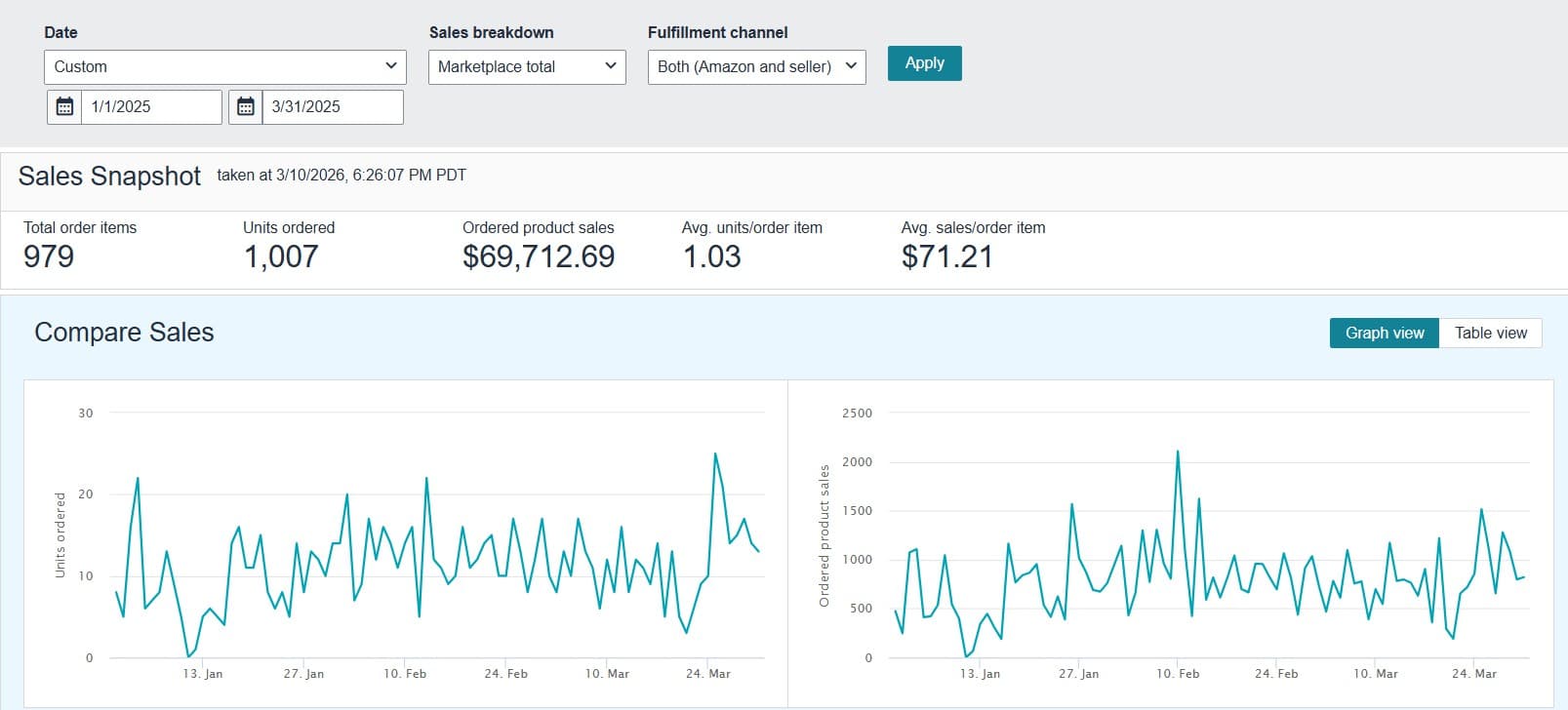Click the late March peak in Units ordered chart
The image size is (1568, 710).
[715, 454]
